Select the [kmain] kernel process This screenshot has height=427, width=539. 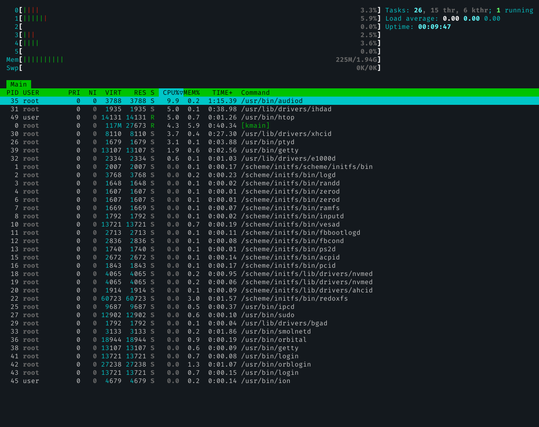(270, 125)
